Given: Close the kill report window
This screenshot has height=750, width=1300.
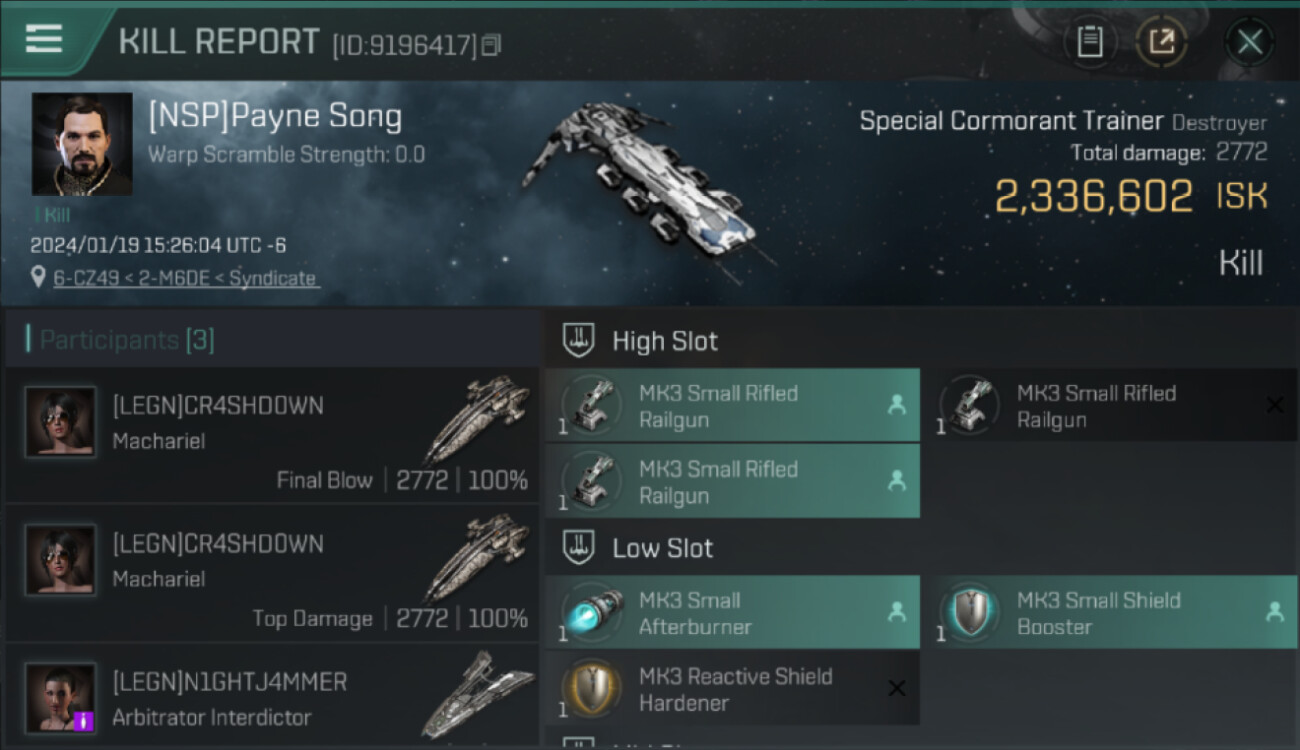Looking at the screenshot, I should (1249, 42).
